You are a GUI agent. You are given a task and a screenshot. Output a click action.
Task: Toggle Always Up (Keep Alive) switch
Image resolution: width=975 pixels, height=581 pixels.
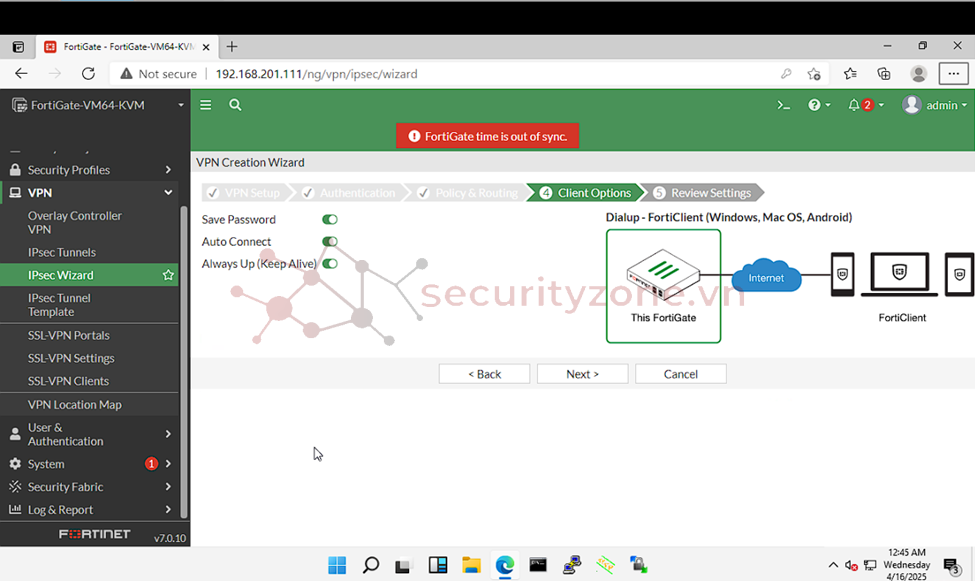tap(330, 264)
